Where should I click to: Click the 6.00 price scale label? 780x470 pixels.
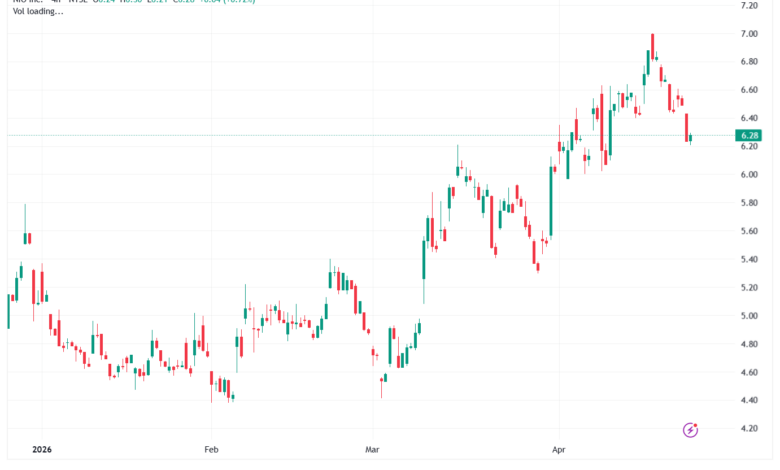(x=749, y=175)
